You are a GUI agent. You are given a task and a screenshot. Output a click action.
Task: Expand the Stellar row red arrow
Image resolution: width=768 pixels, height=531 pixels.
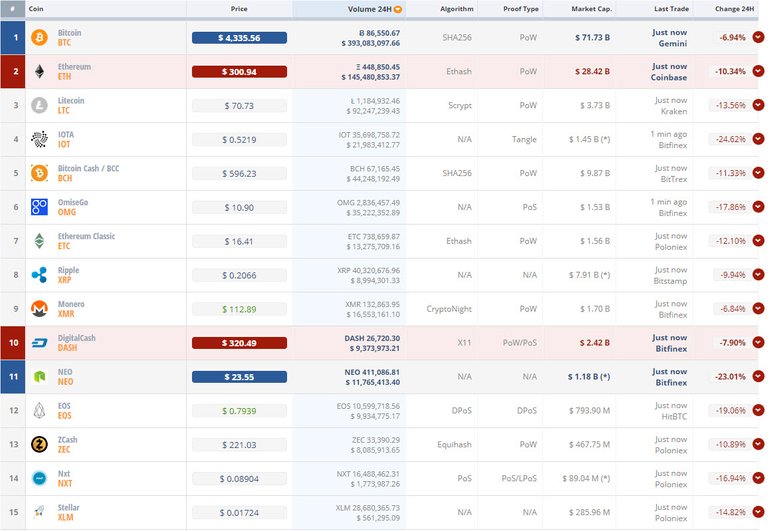[x=758, y=512]
